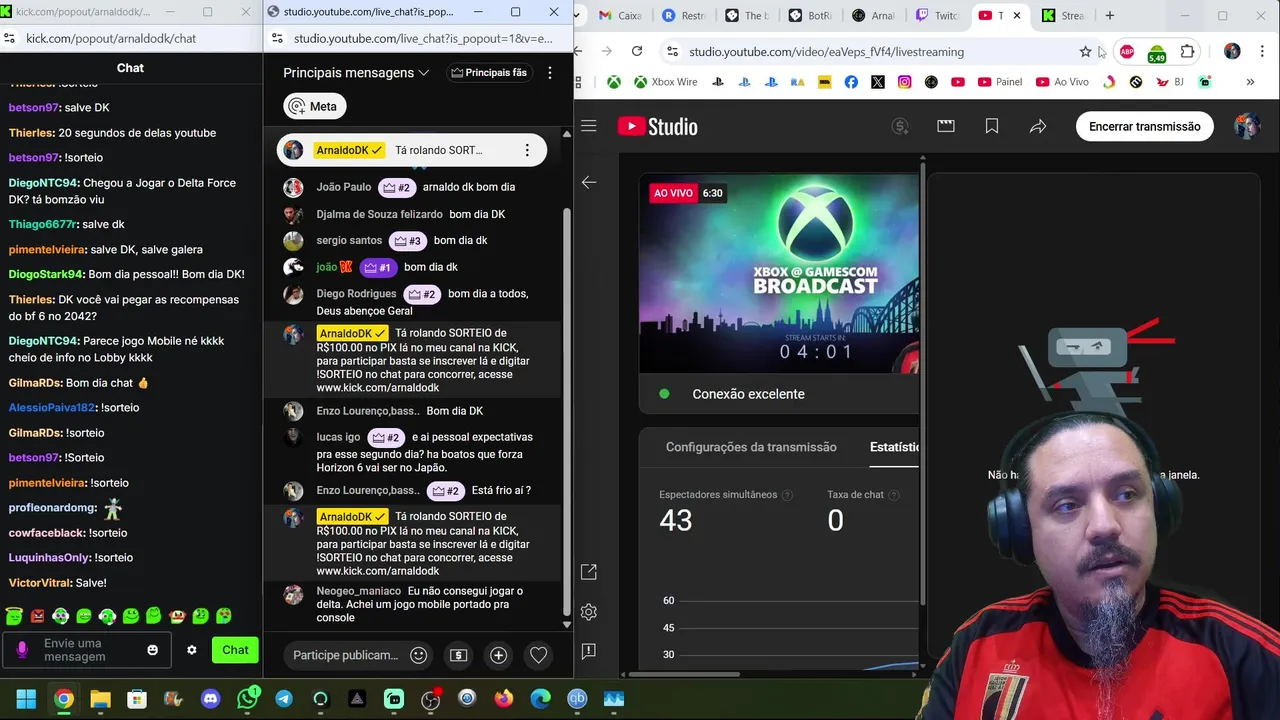Open the Restr browser tab
Screen dimensions: 1280x720
pos(685,16)
